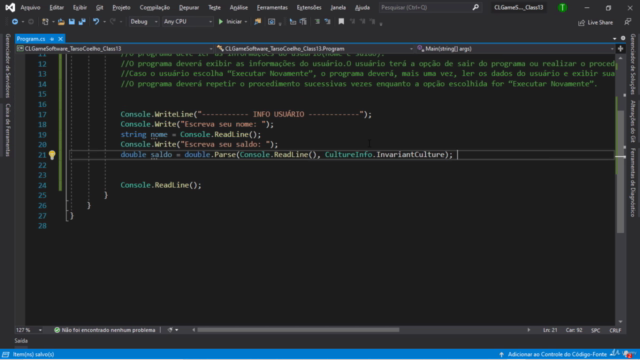Open the Caixa de Ferramentas side panel
The height and width of the screenshot is (360, 640).
tap(8, 130)
